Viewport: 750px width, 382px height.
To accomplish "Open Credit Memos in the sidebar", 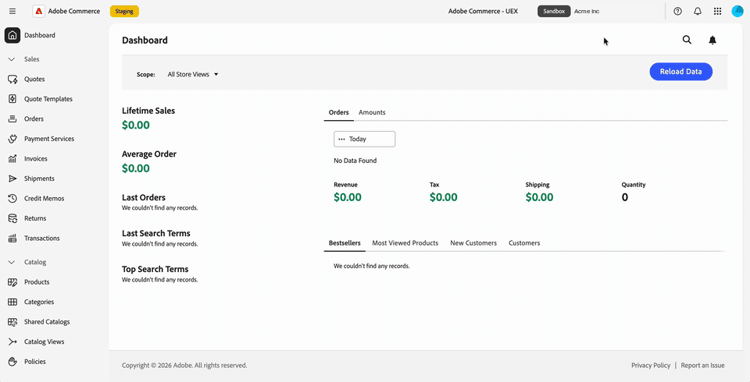I will (44, 198).
